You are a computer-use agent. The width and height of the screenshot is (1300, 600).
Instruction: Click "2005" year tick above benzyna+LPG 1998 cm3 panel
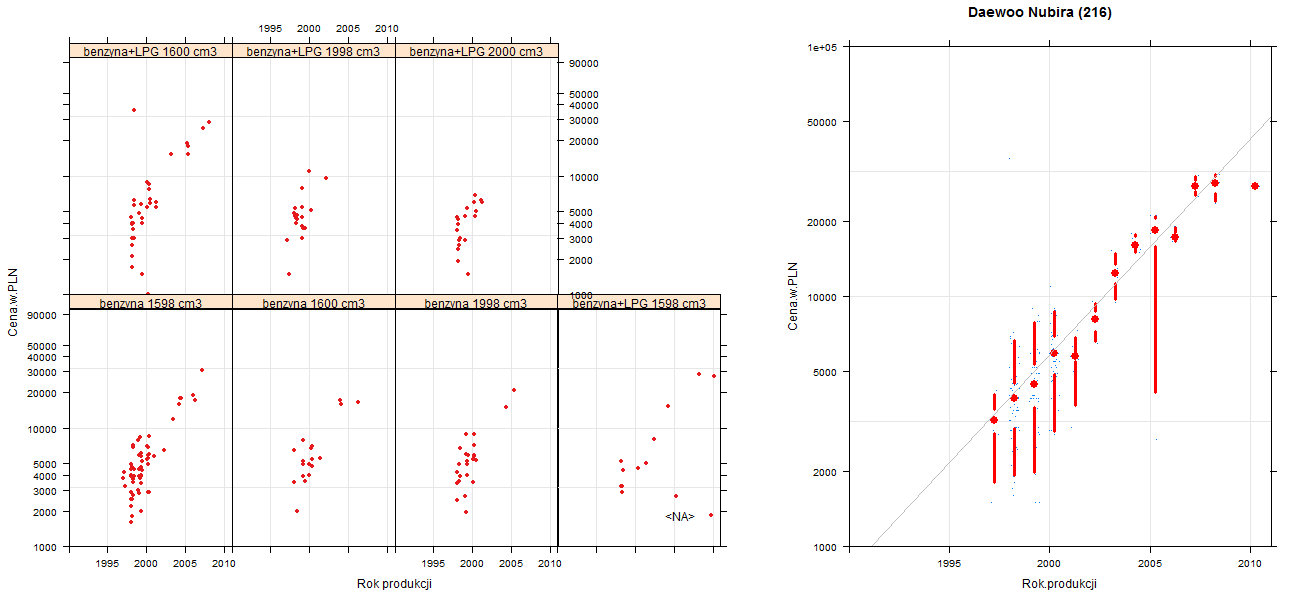pyautogui.click(x=348, y=29)
